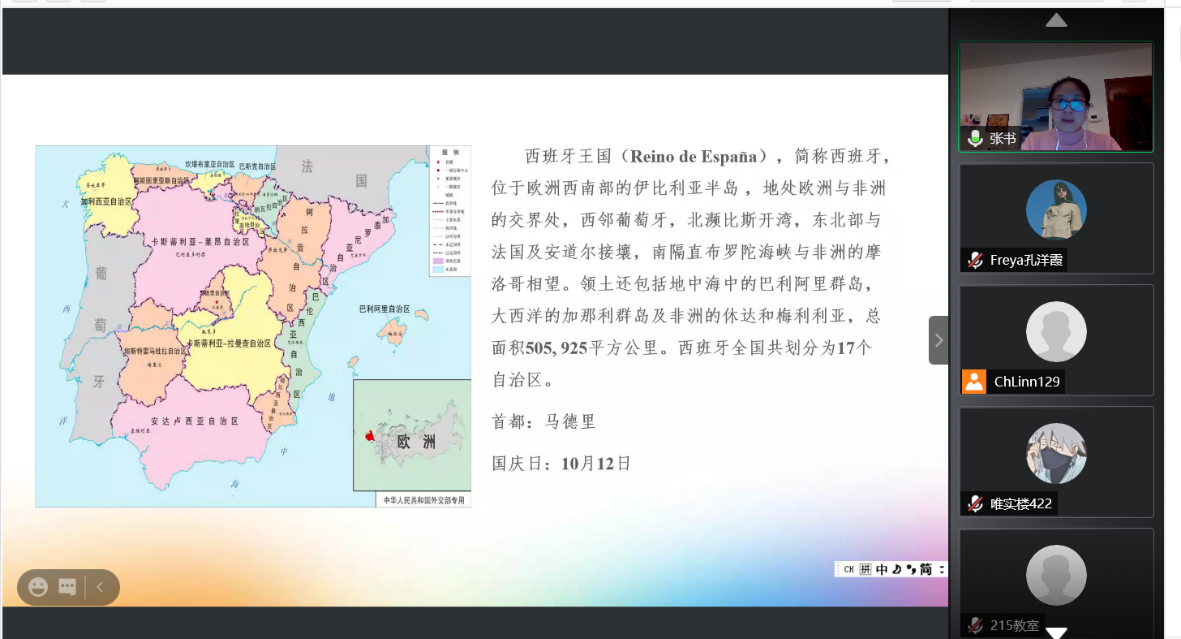Click the IME CH language indicator
Viewport: 1181px width, 639px height.
tap(848, 569)
